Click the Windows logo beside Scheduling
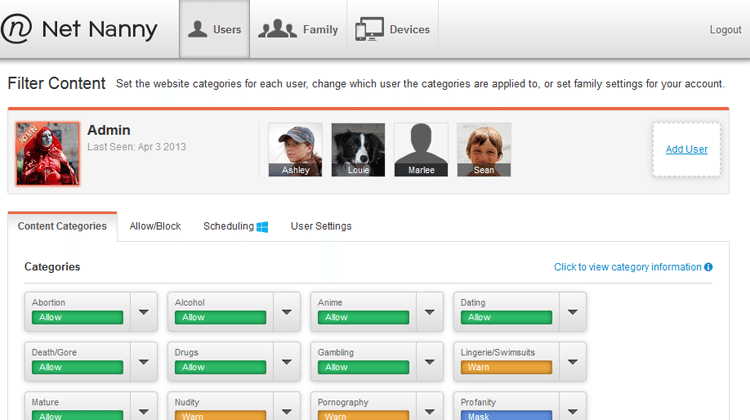The width and height of the screenshot is (750, 420). pos(262,227)
